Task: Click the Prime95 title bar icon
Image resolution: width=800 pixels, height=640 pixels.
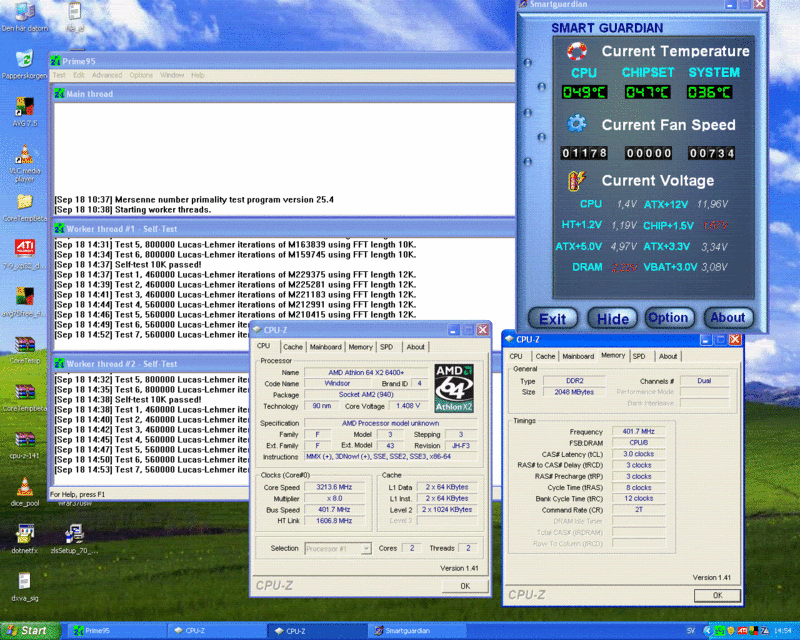Action: pyautogui.click(x=56, y=61)
